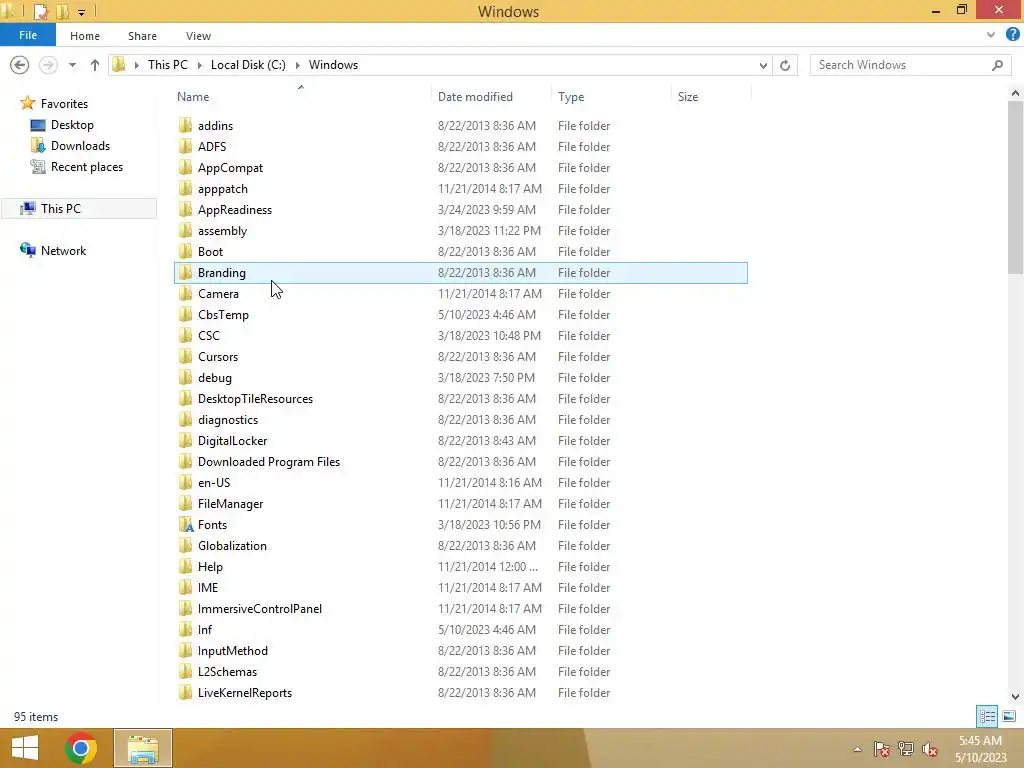
Task: Click the This PC breadcrumb segment
Action: 168,65
